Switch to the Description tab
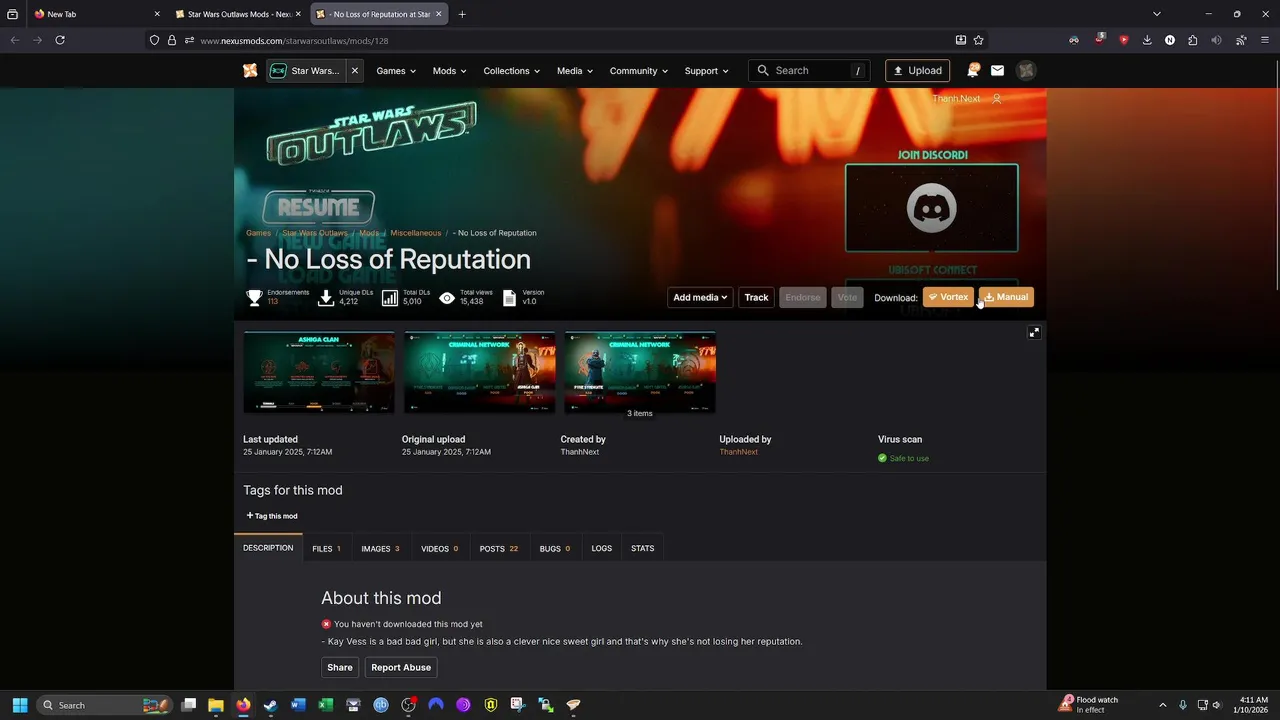Screen dimensions: 1280x720 [268, 548]
